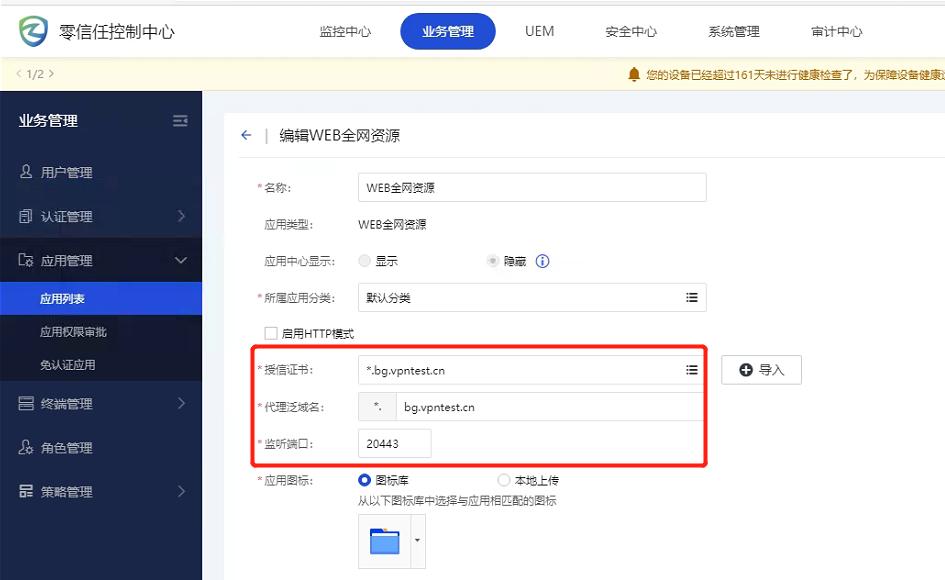
Task: Click the back arrow beside 编辑WEB全网资源
Action: coord(246,136)
